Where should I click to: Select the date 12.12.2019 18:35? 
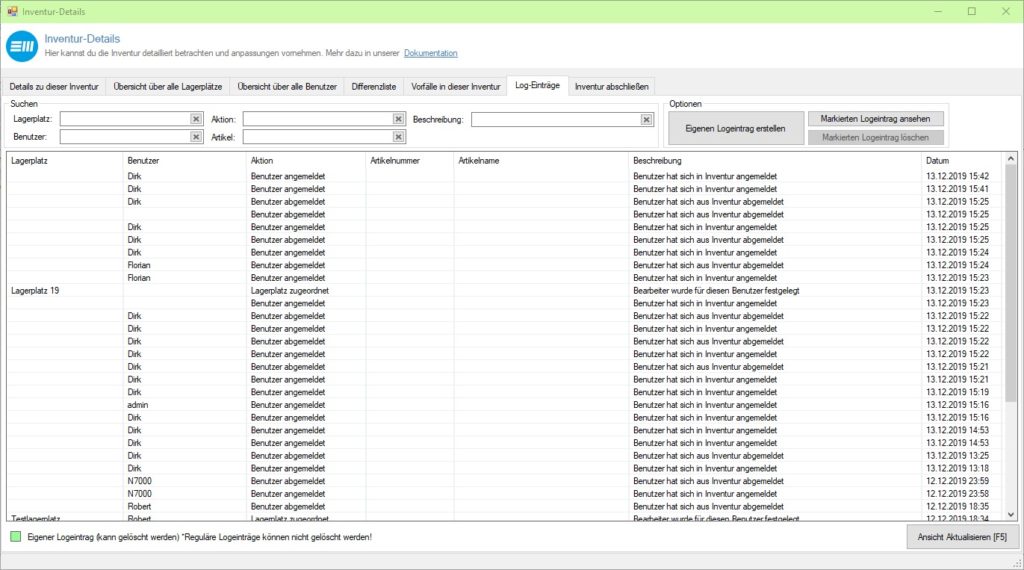(x=957, y=507)
